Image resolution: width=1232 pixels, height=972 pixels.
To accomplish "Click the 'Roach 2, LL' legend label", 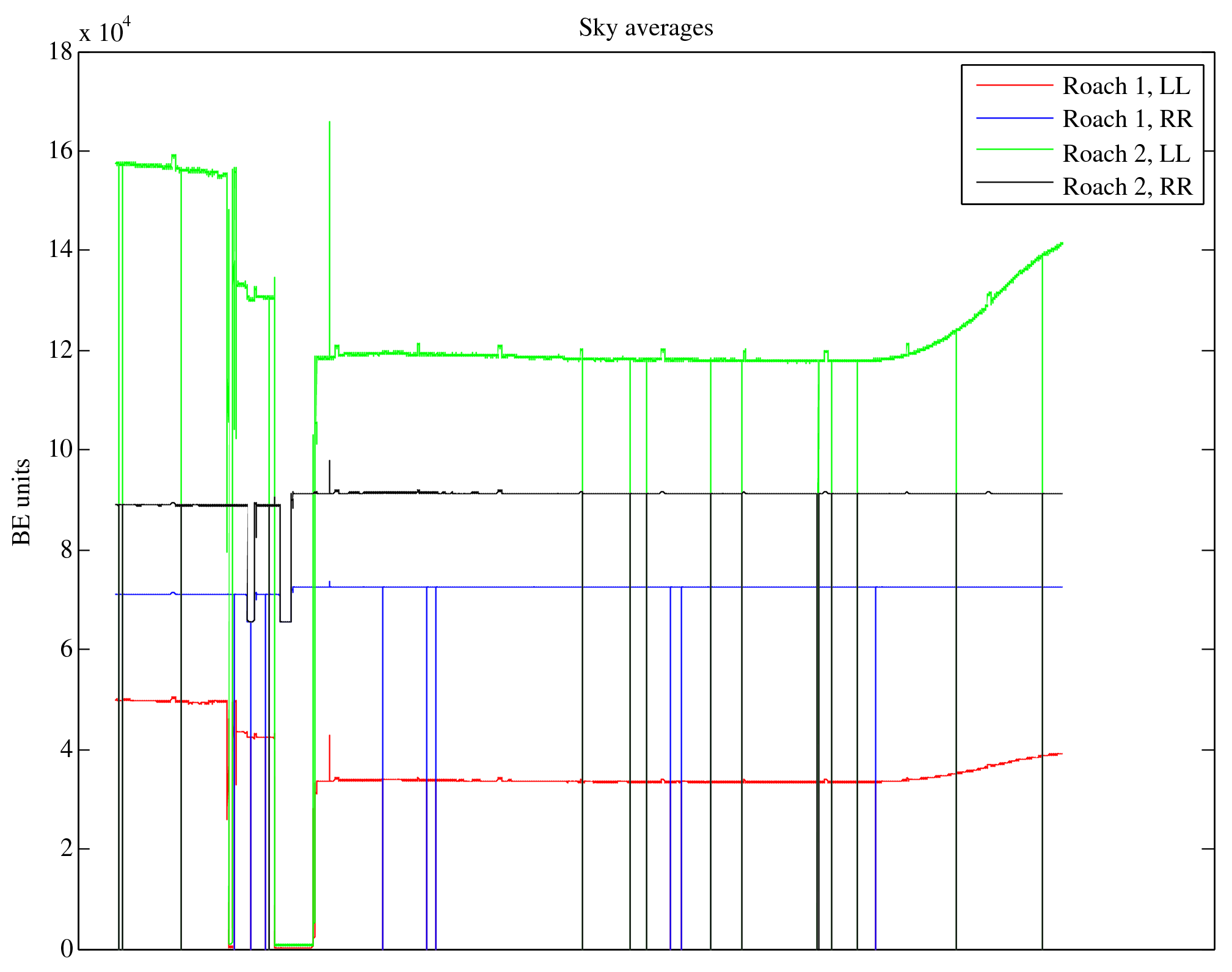I will point(1126,154).
